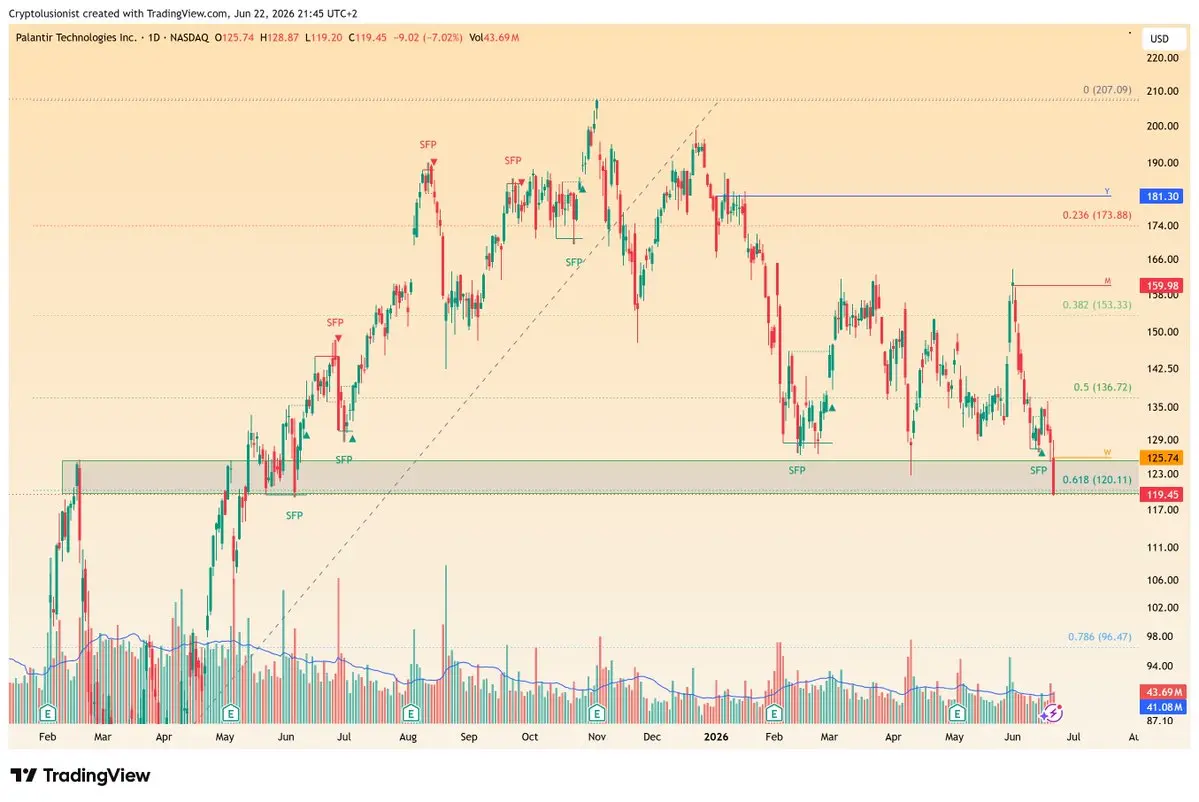Select the 0.382 (153.33) Fibonacci label
The image size is (1199, 802).
1097,304
